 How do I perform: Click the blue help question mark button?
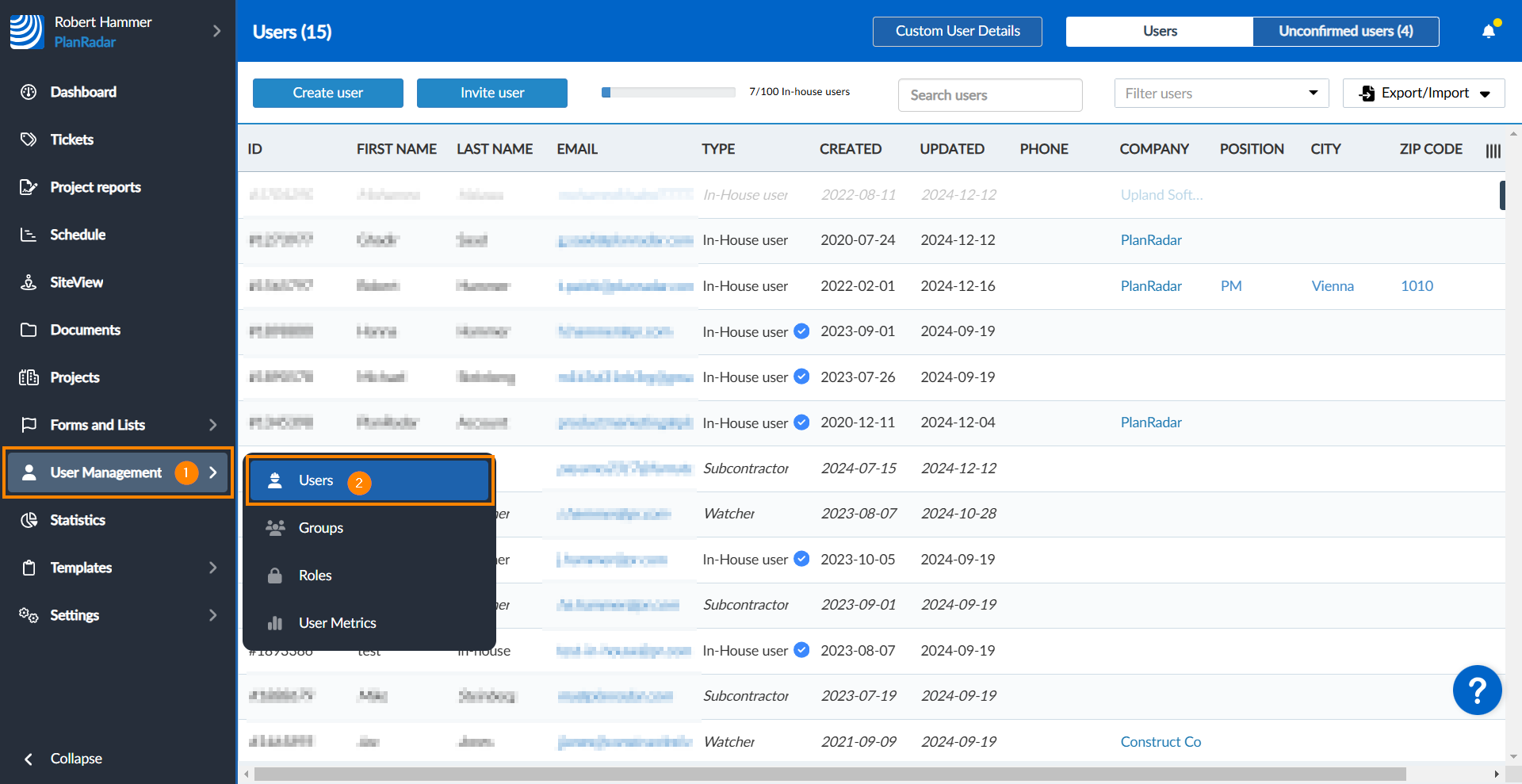coord(1476,690)
